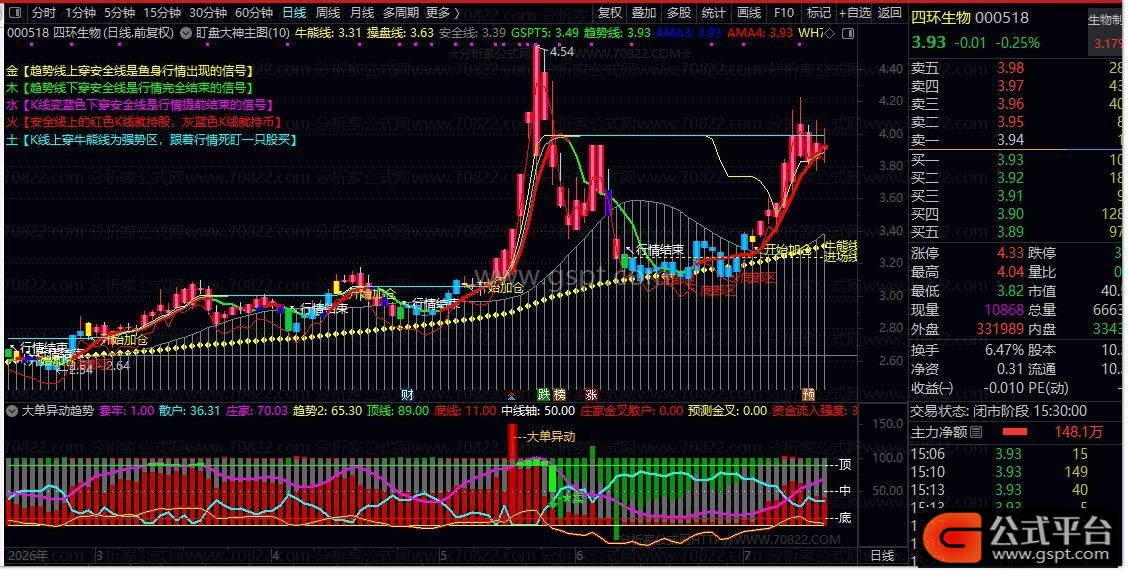Expand the 大单异动趋势 sub-indicator dropdown arrow
This screenshot has height=571, width=1128.
pos(12,411)
